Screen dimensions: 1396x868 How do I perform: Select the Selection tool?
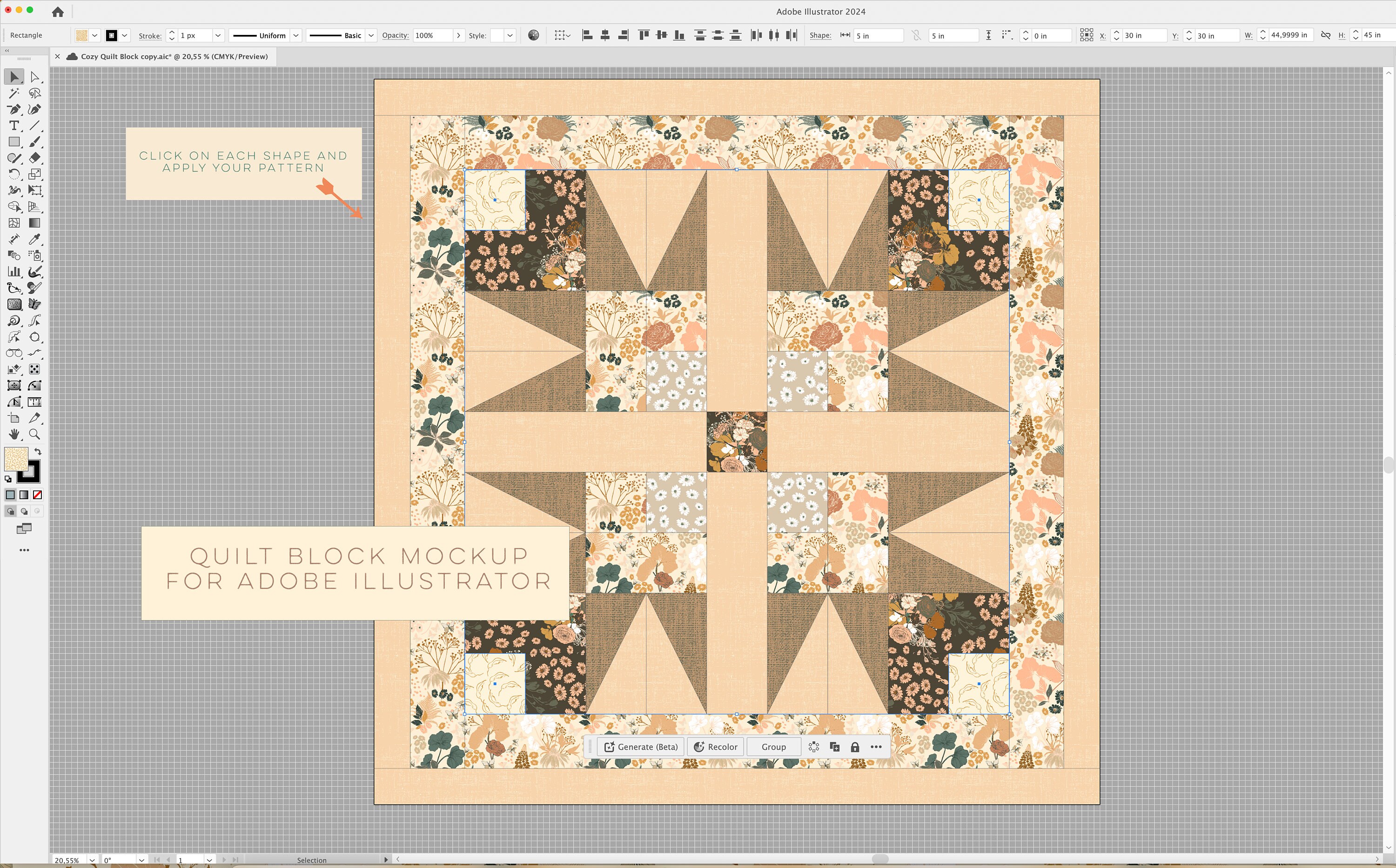(x=14, y=77)
